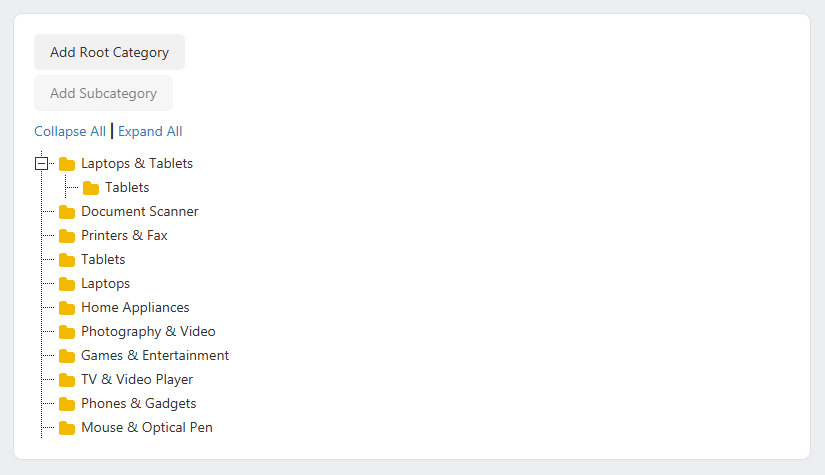Click the Collapse All link

(70, 131)
